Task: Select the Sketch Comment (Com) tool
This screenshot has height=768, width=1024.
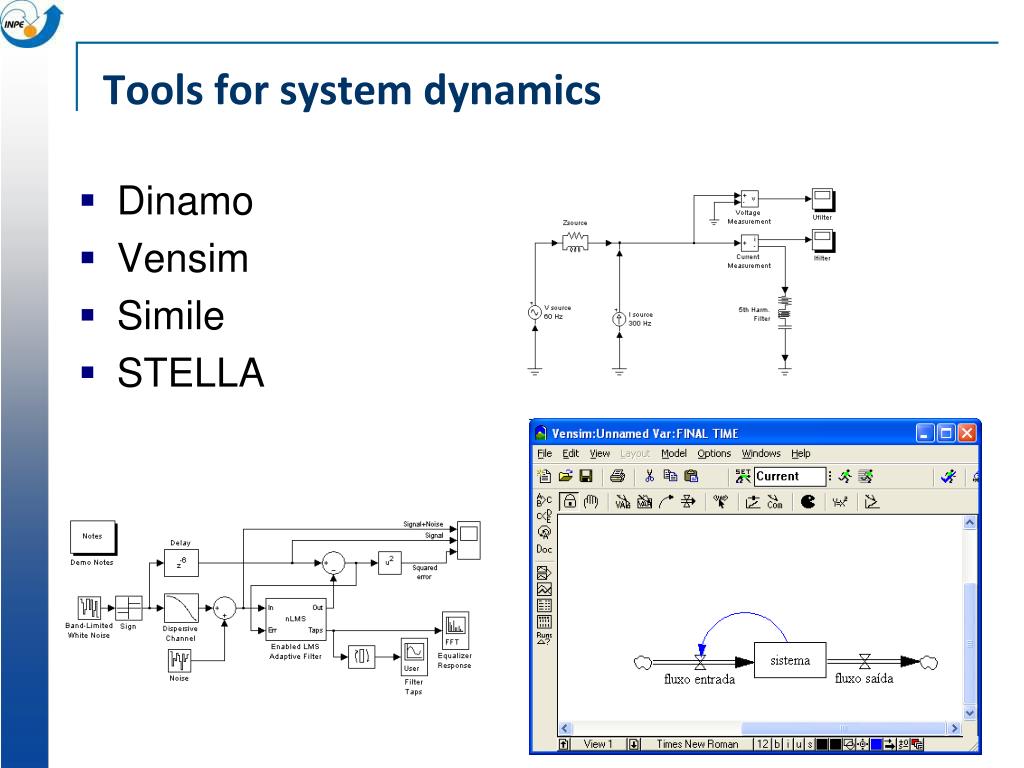Action: coord(775,502)
